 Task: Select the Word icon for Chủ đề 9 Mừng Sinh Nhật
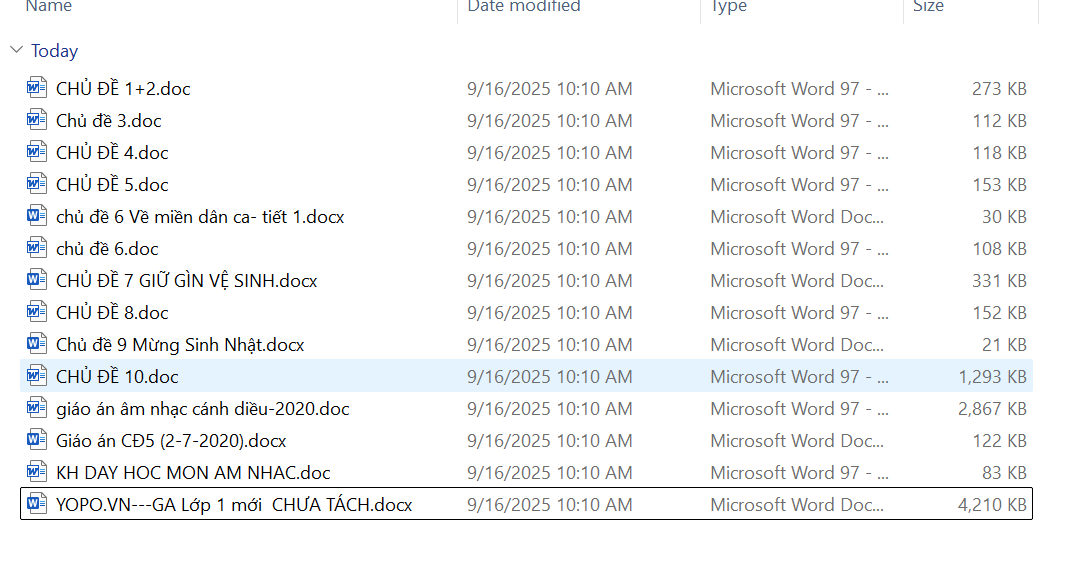coord(37,344)
